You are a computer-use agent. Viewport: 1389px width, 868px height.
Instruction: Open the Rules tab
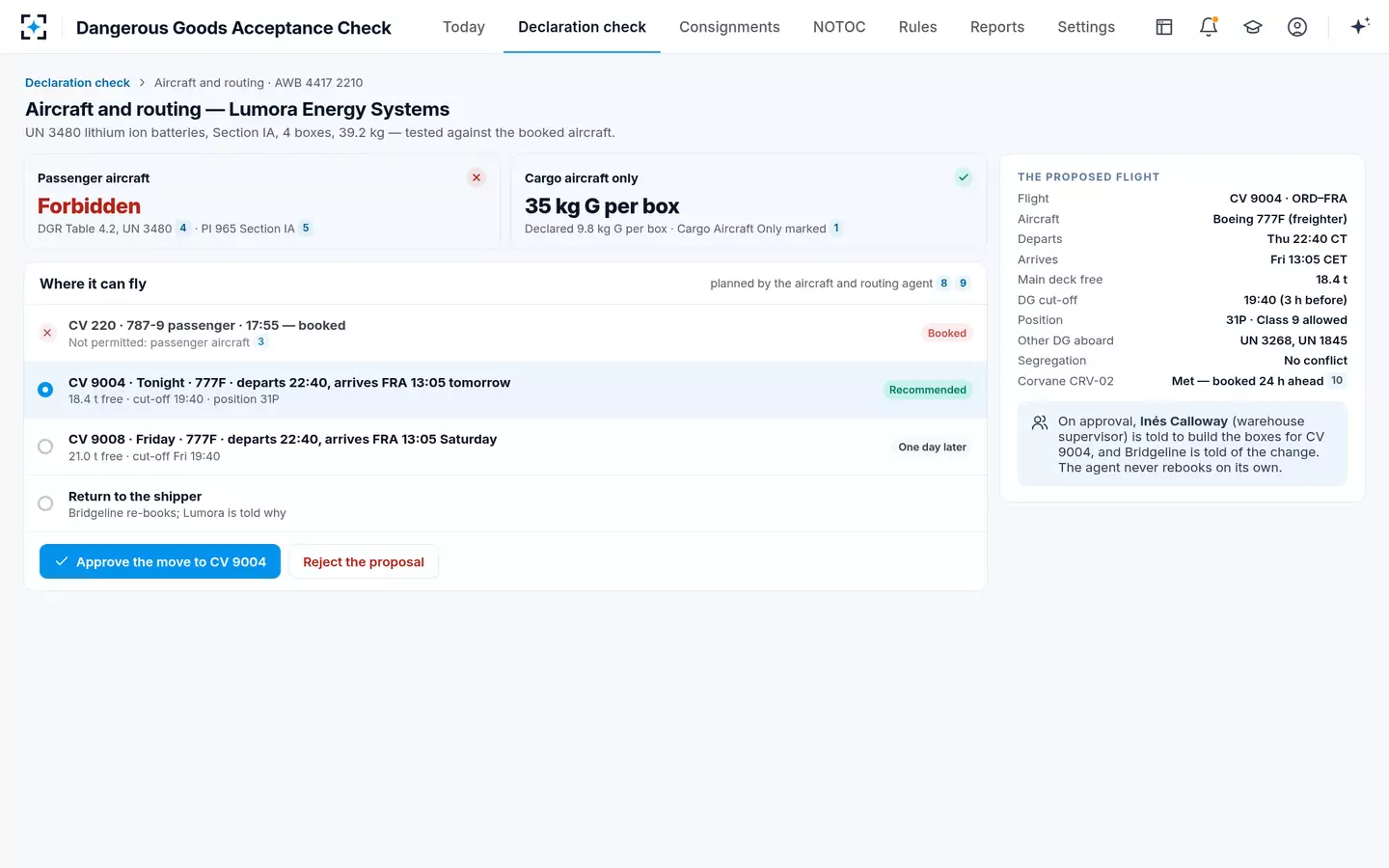918,27
